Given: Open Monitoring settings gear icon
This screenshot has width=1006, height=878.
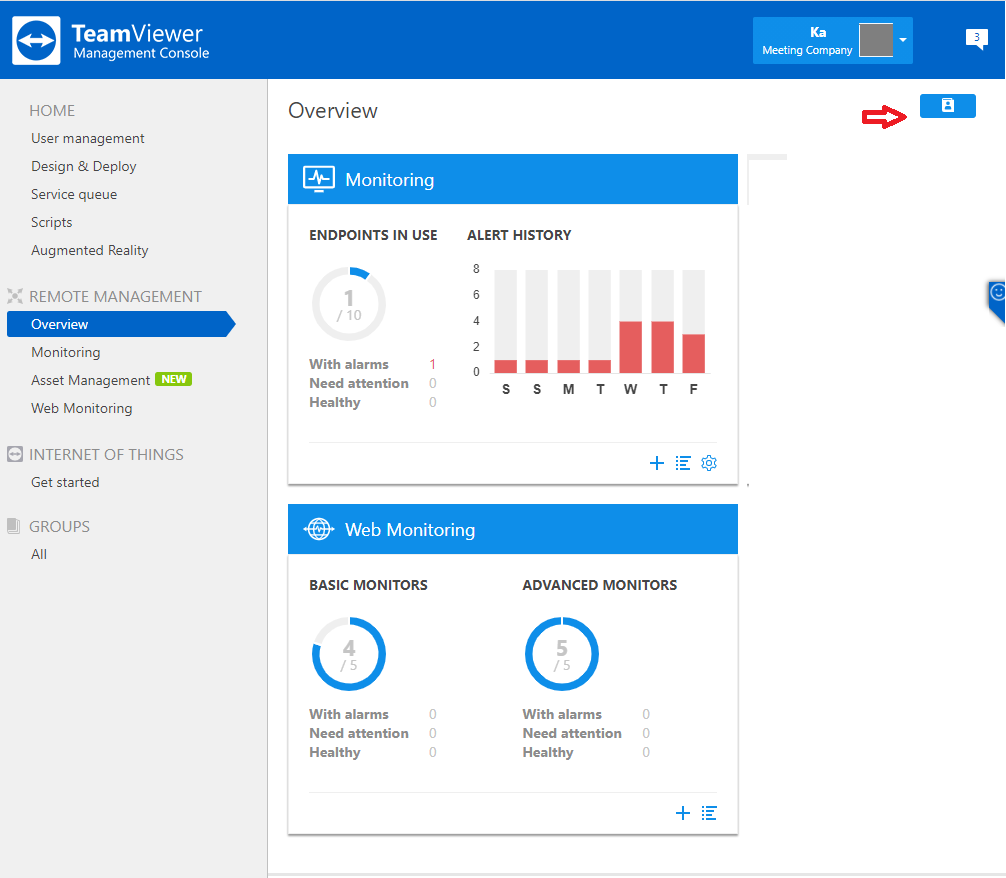Looking at the screenshot, I should [x=709, y=463].
